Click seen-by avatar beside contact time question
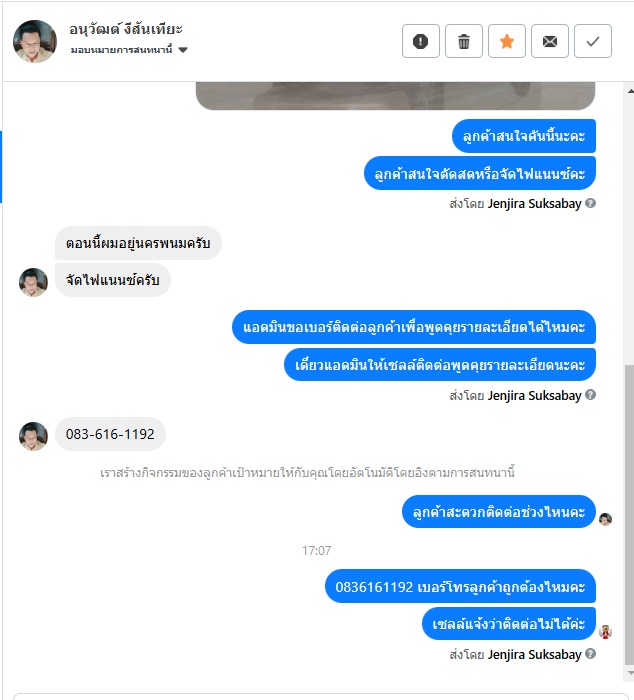634x700 pixels. pos(605,519)
